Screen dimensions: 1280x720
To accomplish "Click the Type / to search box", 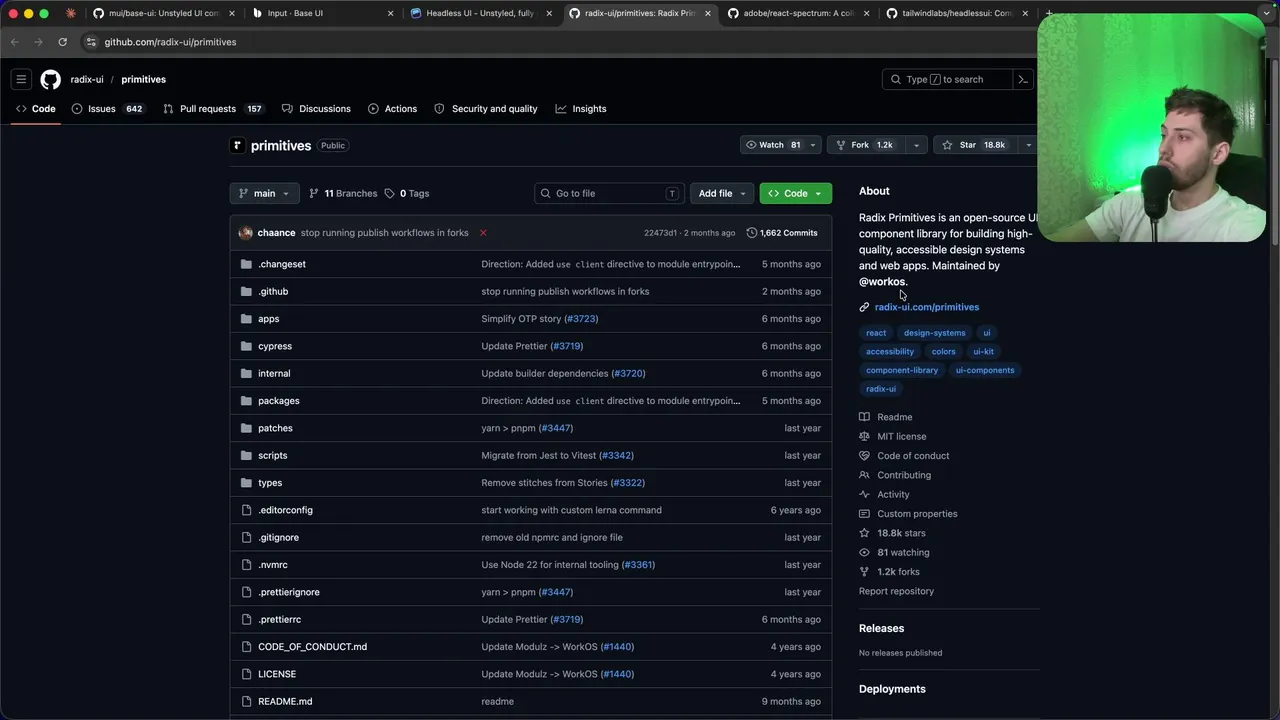I will pyautogui.click(x=945, y=79).
